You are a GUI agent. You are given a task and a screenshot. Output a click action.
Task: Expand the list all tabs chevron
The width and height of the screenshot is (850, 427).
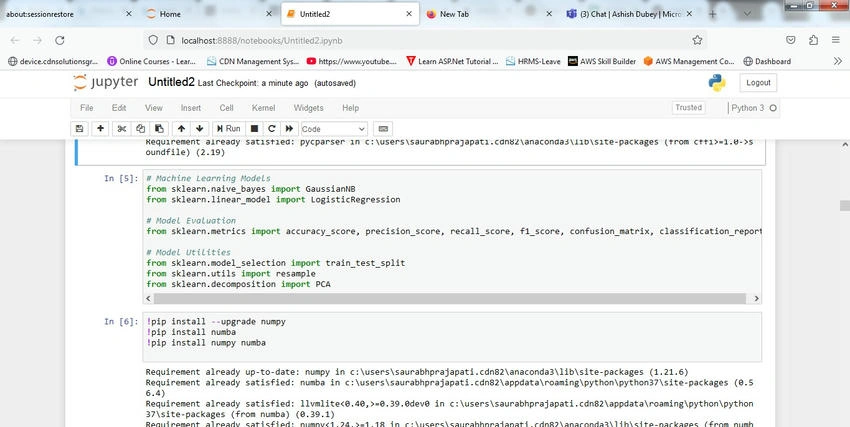747,14
